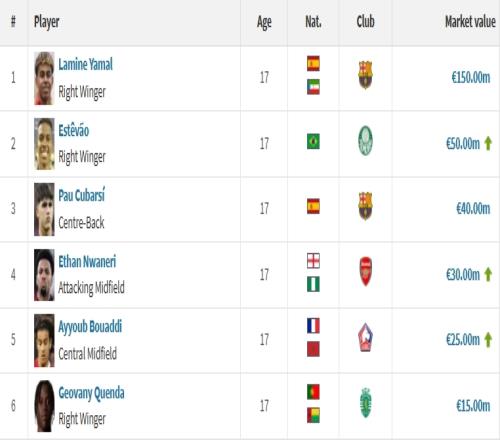Click the Sporting CP club crest
This screenshot has height=440, width=500.
click(366, 403)
